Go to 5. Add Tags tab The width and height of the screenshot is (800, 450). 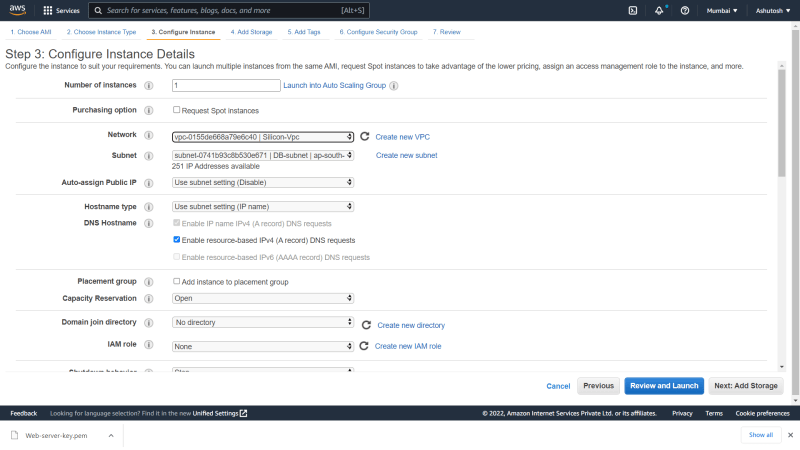click(304, 32)
